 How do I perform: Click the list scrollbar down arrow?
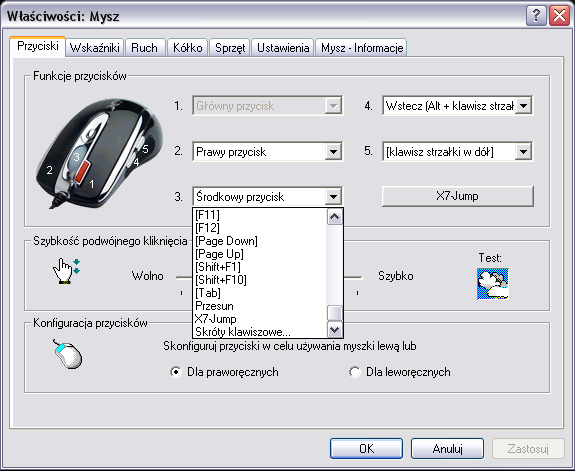coord(335,329)
